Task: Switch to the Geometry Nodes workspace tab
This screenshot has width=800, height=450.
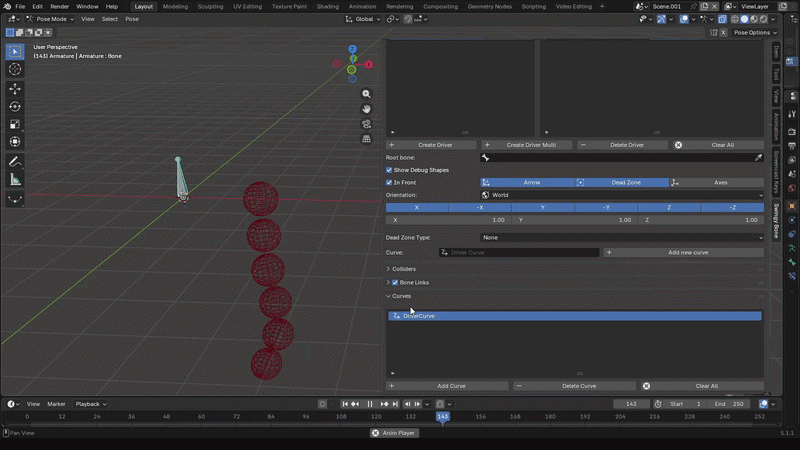Action: (x=489, y=7)
